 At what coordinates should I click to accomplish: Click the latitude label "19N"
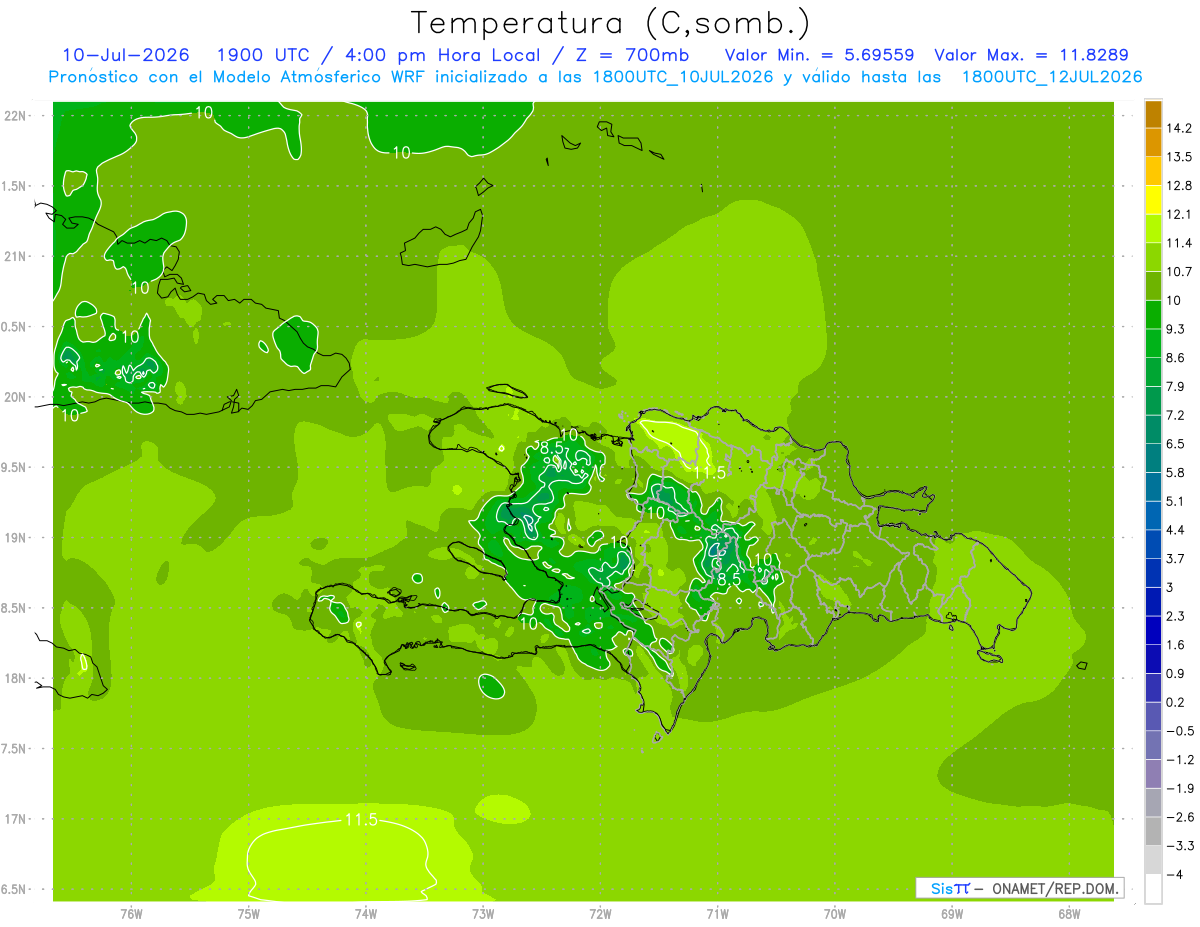click(17, 537)
